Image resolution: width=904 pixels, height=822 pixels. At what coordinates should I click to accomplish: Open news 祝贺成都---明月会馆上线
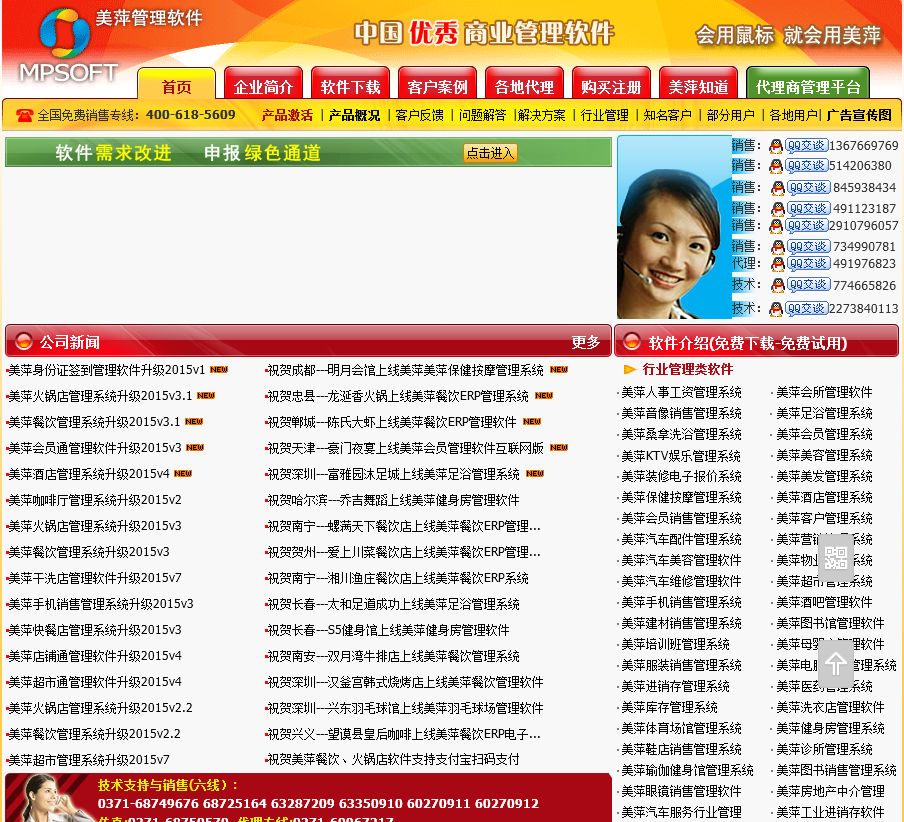[406, 370]
